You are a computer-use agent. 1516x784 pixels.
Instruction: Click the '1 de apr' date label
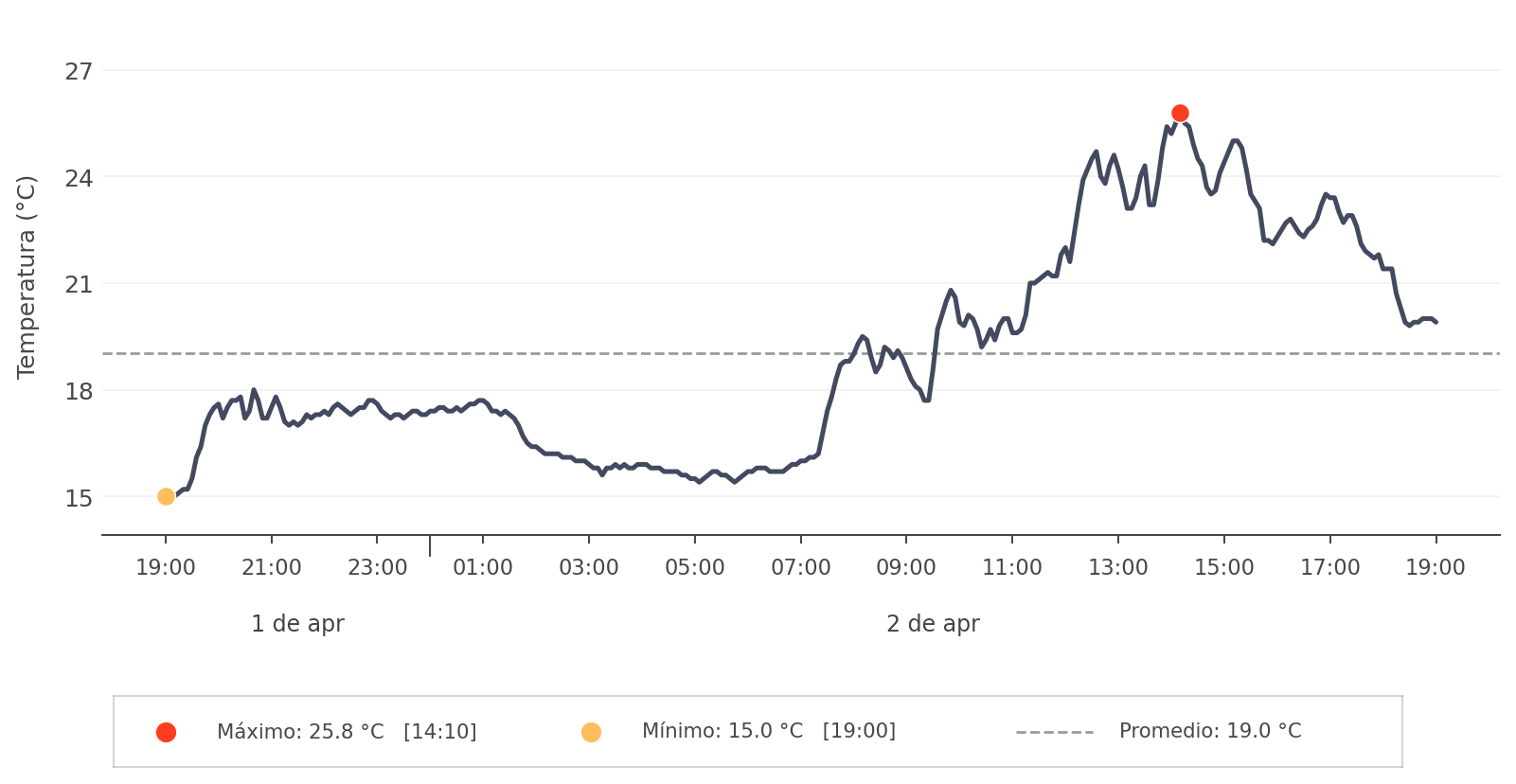[x=297, y=624]
